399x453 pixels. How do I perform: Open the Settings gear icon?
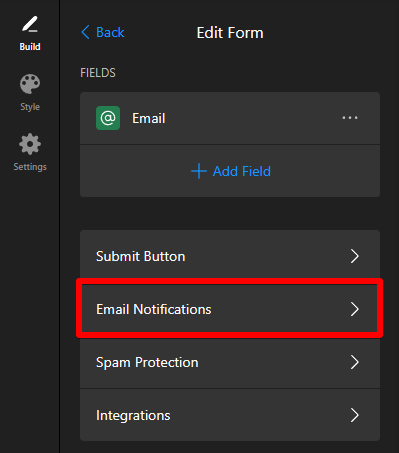(30, 144)
